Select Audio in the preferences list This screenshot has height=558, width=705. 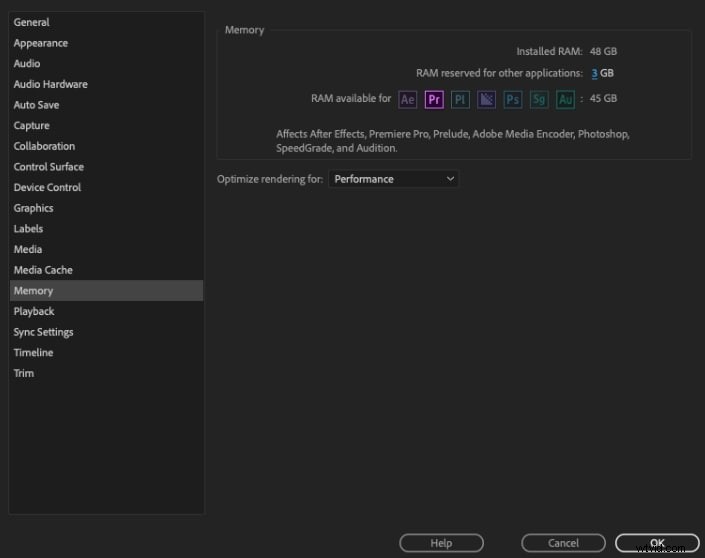point(106,63)
